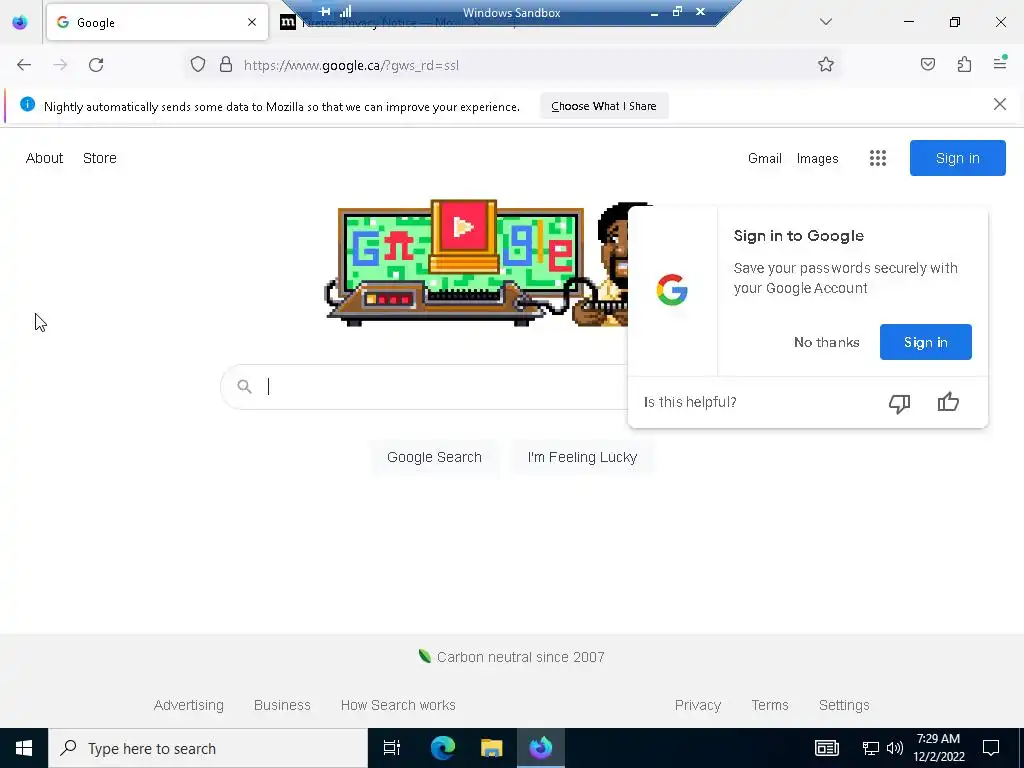Viewport: 1024px width, 768px height.
Task: Open the Business footer link
Action: (282, 705)
